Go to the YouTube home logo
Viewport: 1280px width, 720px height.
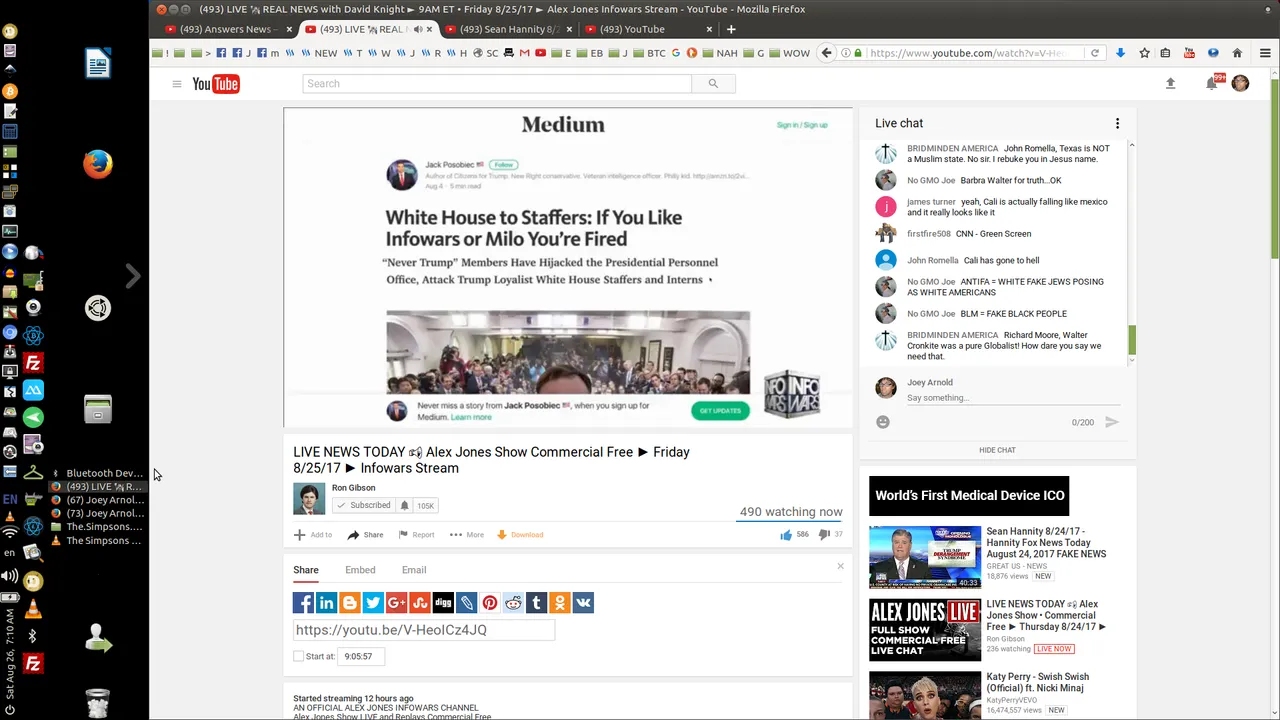coord(216,84)
